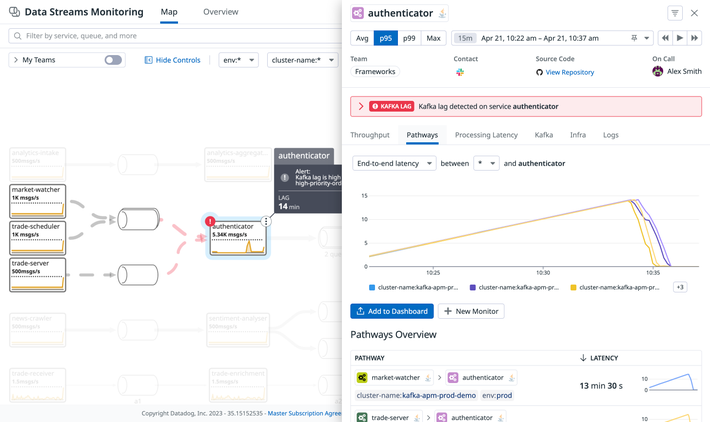Select the p99 percentile option
This screenshot has width=710, height=422.
[409, 38]
